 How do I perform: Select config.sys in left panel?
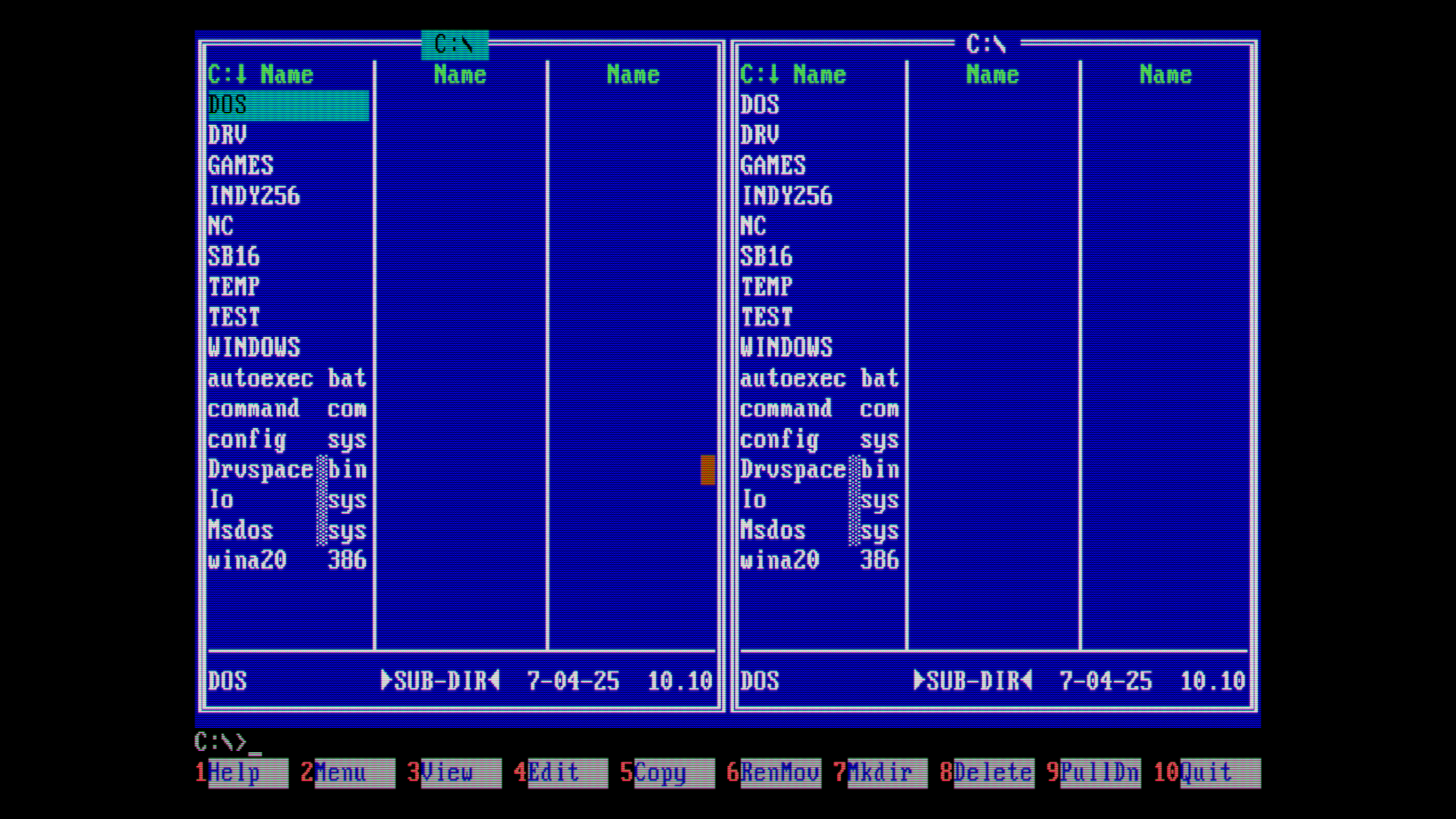click(x=288, y=439)
